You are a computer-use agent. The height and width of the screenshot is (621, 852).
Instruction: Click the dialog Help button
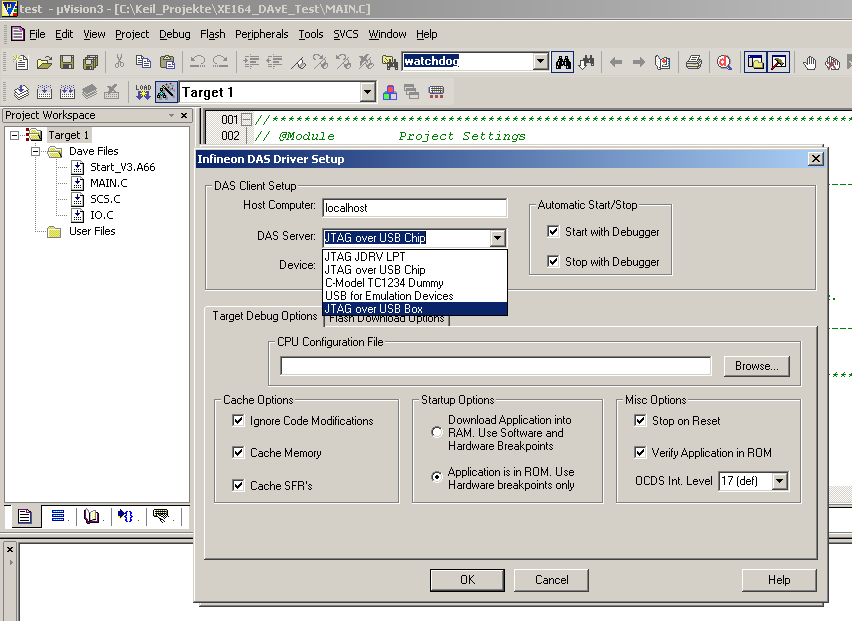point(779,580)
